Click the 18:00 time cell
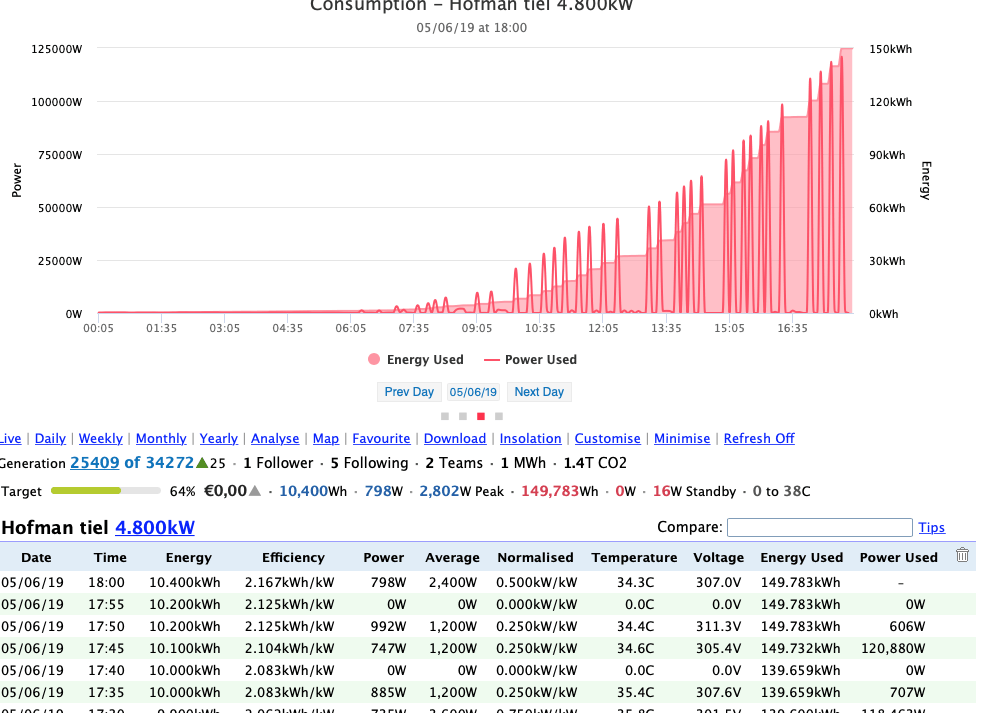 (x=106, y=582)
